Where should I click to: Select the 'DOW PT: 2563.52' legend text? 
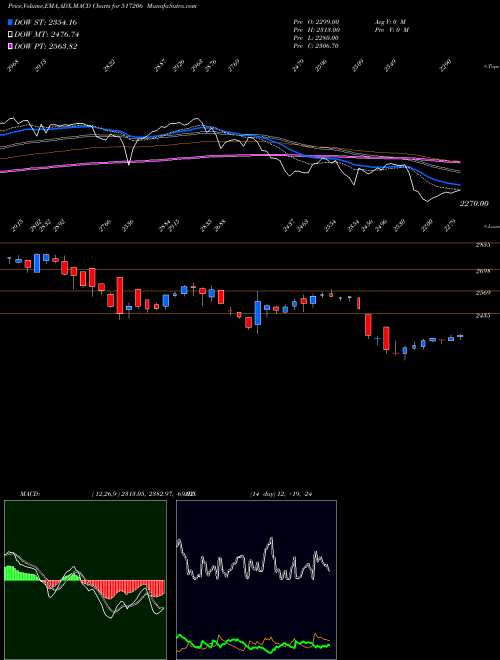tap(45, 46)
